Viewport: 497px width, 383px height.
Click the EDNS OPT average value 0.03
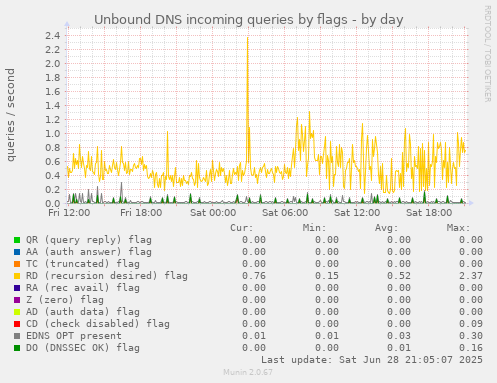coord(398,336)
